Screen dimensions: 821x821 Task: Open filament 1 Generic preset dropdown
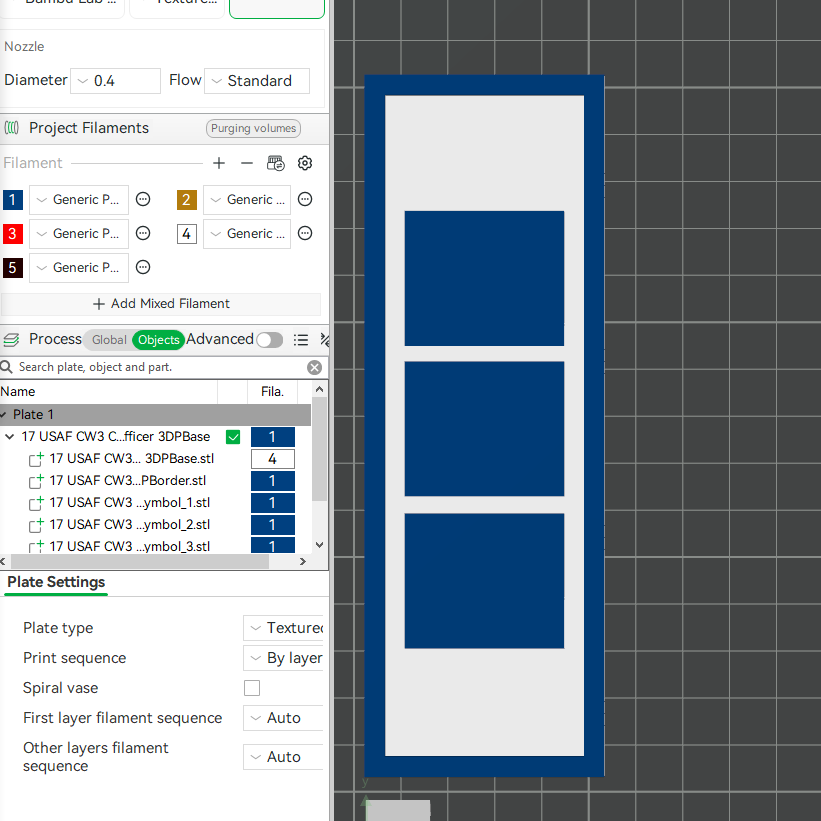click(79, 199)
